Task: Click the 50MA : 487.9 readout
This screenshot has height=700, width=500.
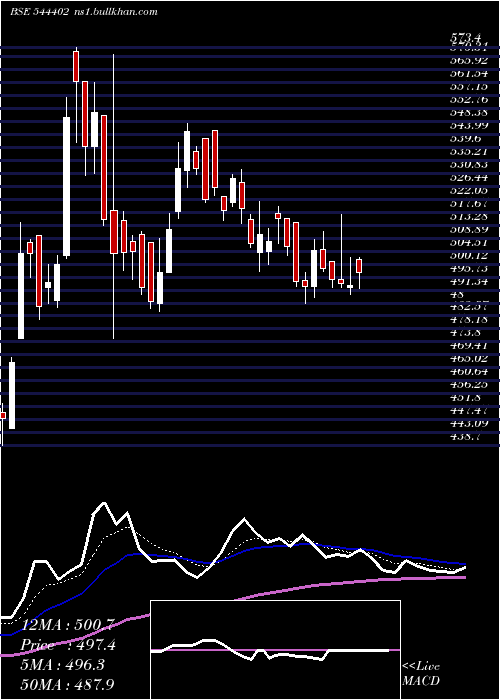Action: click(67, 685)
